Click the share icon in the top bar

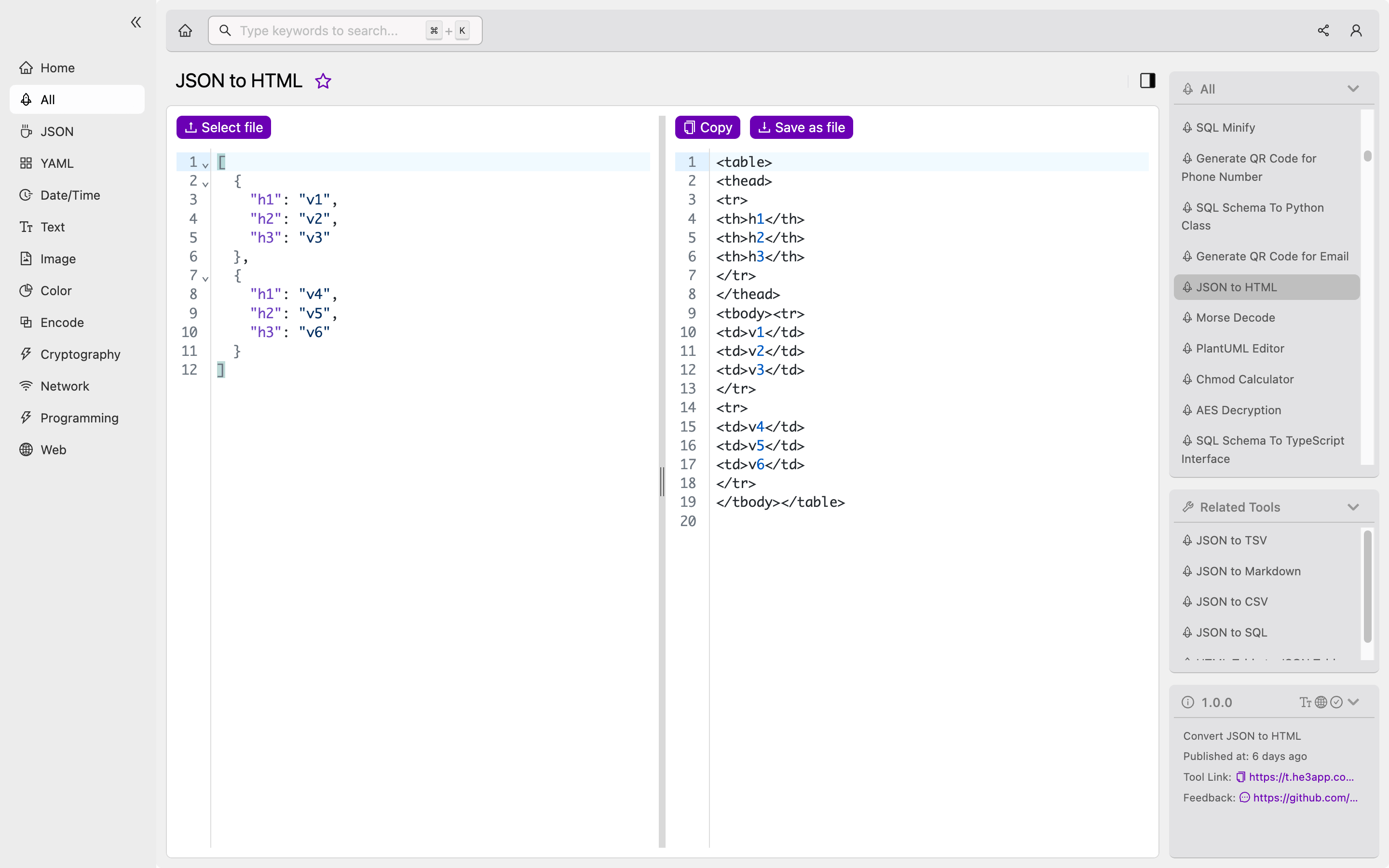pos(1323,30)
